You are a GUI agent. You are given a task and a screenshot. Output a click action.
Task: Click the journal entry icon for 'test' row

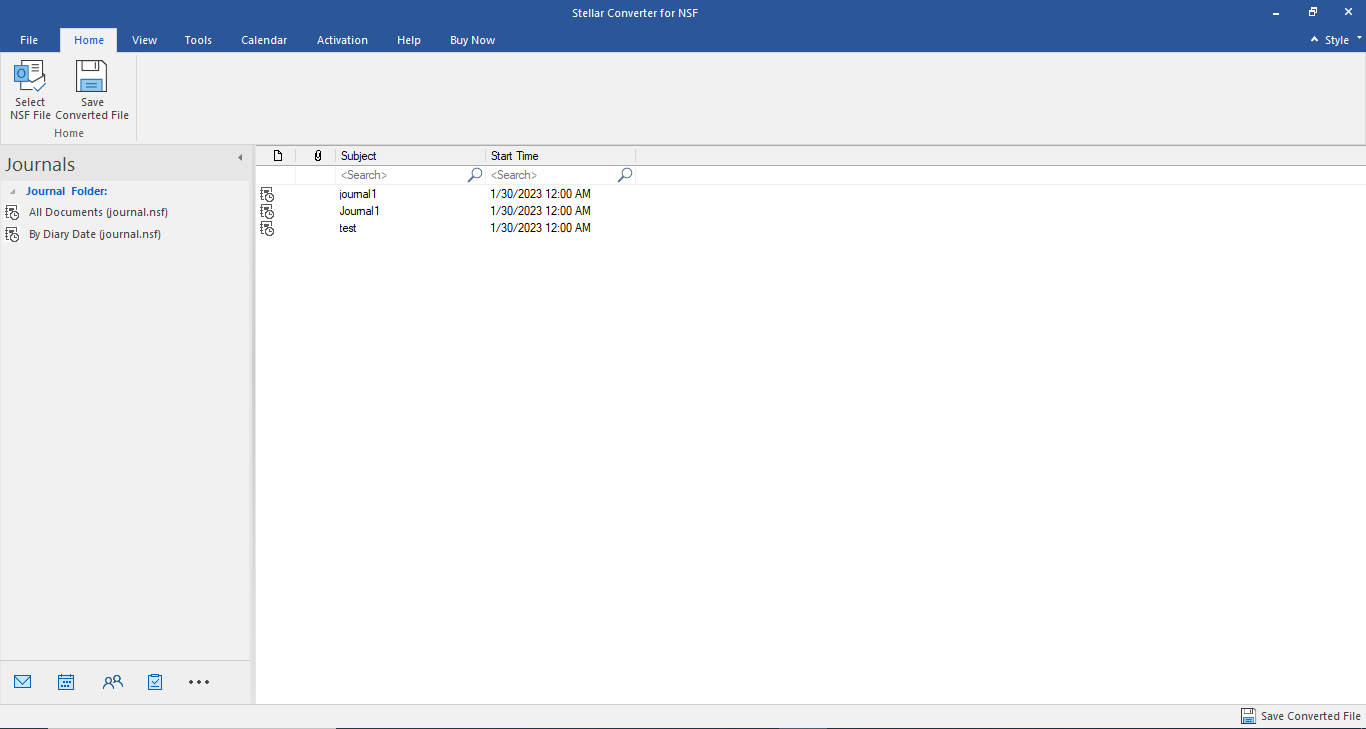[267, 228]
